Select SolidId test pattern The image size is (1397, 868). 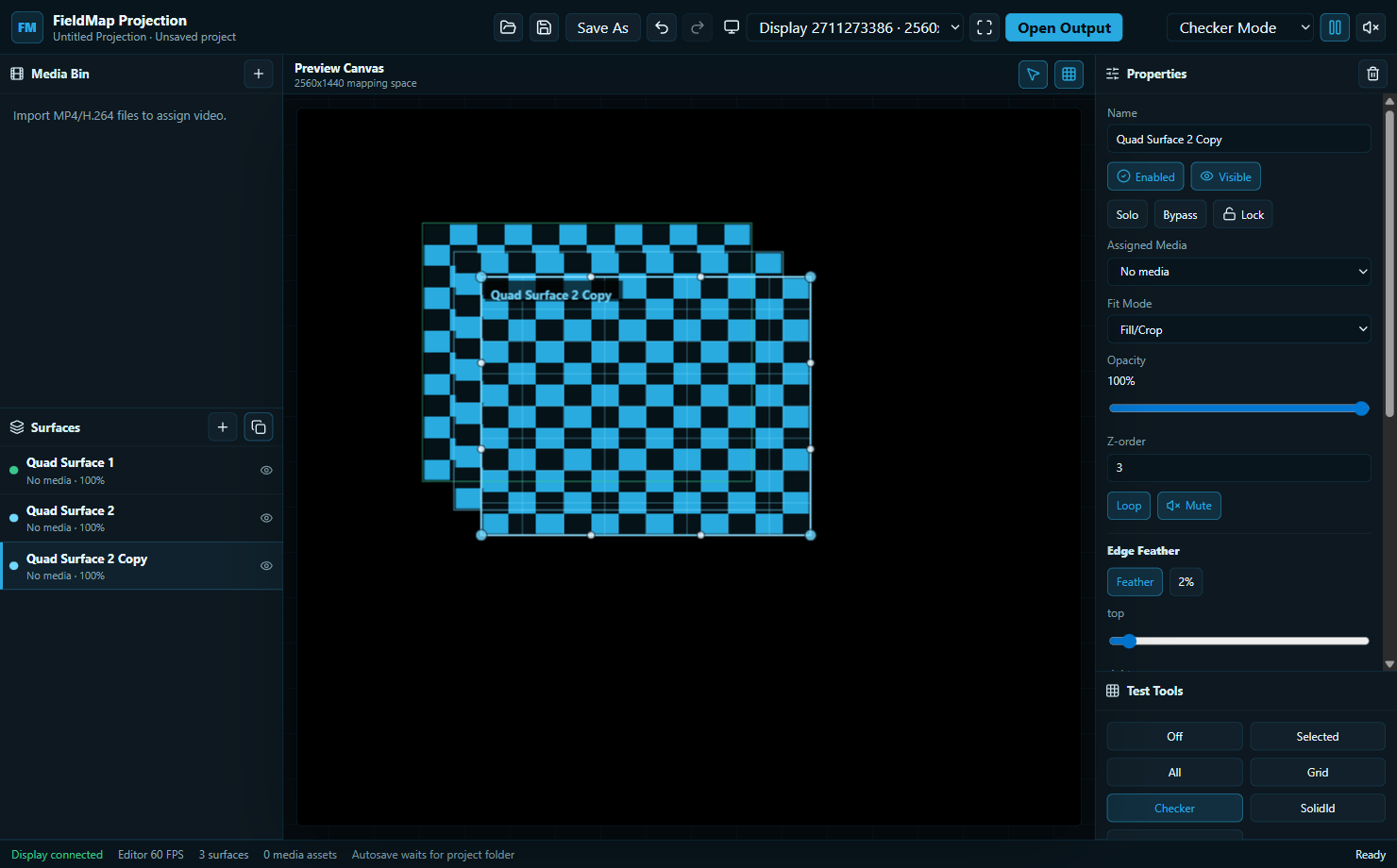(1318, 809)
